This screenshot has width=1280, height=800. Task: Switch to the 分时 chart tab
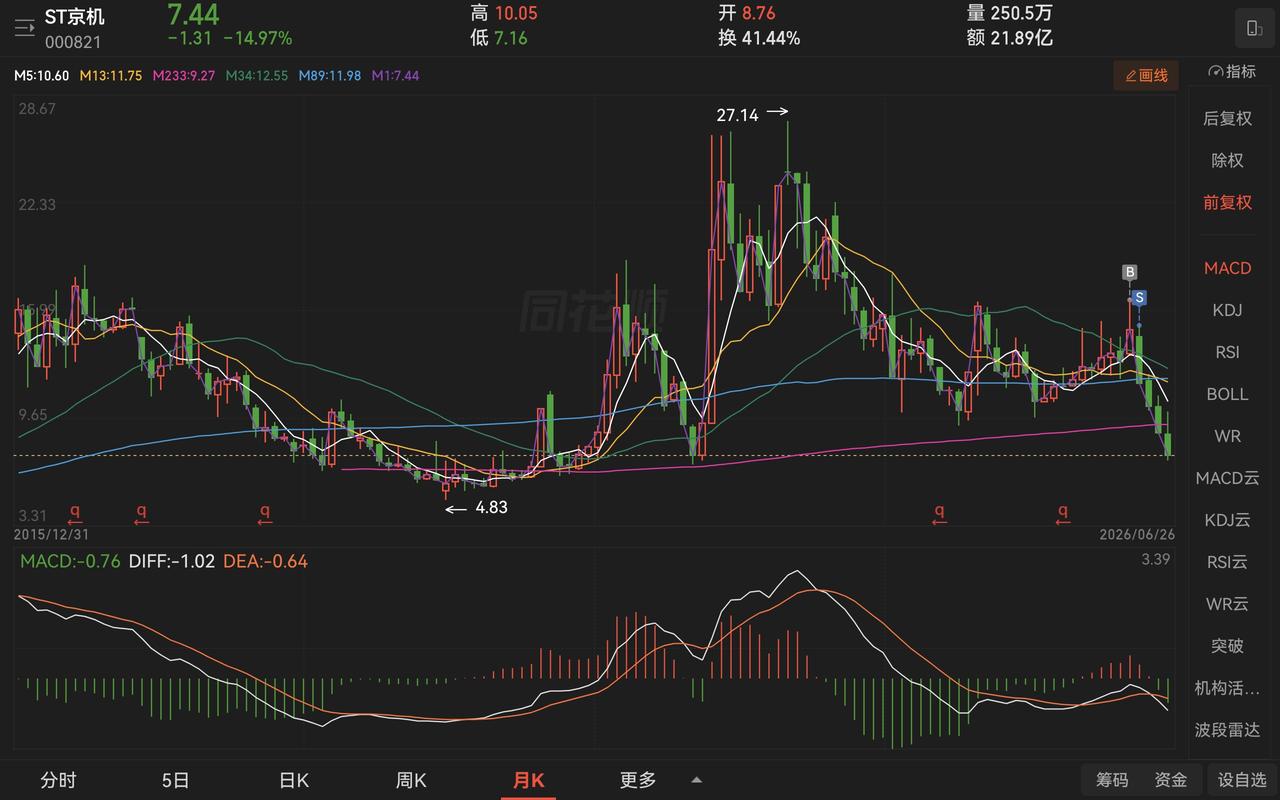point(58,780)
